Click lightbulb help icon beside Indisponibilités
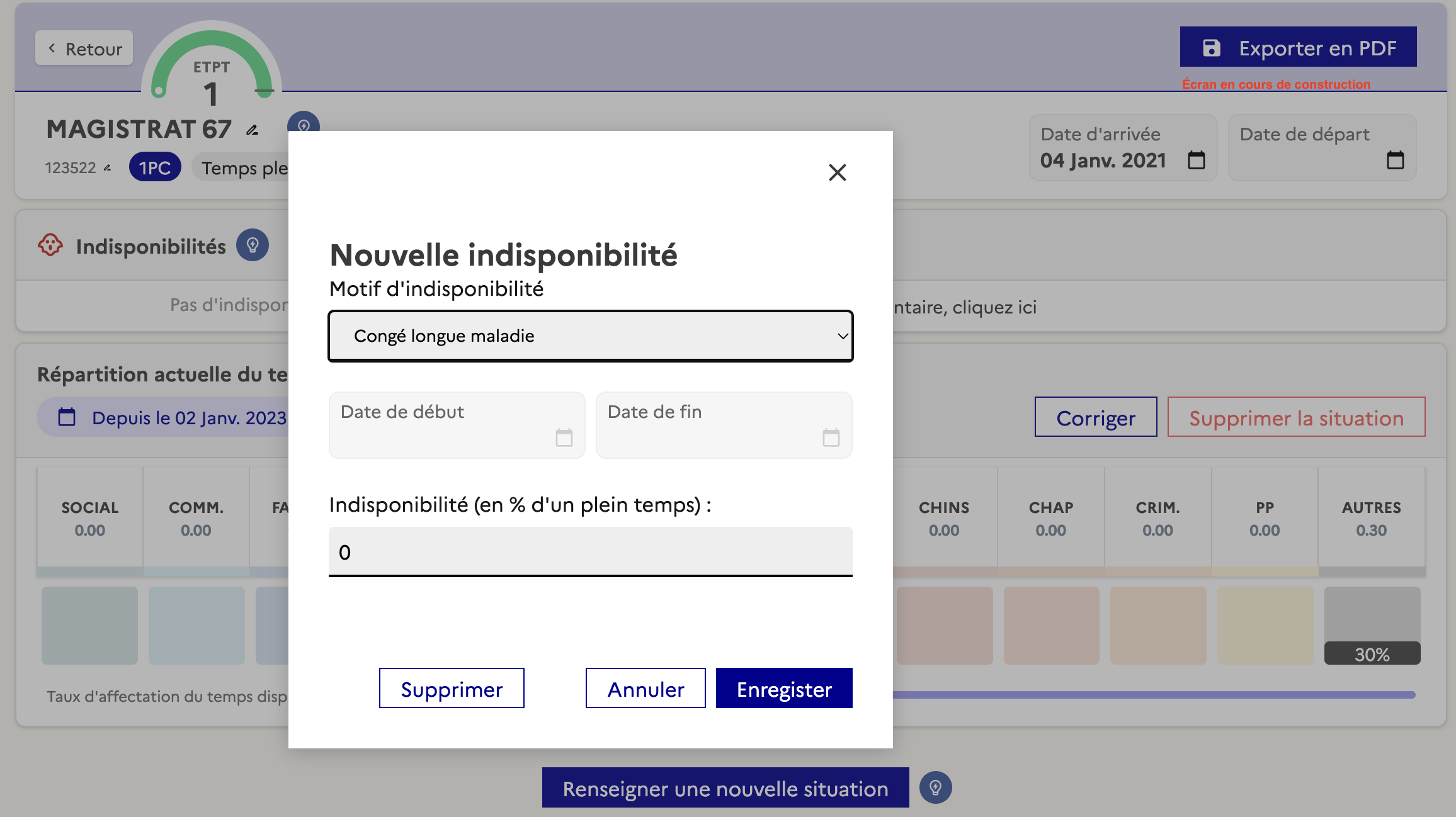The height and width of the screenshot is (817, 1456). click(x=253, y=245)
